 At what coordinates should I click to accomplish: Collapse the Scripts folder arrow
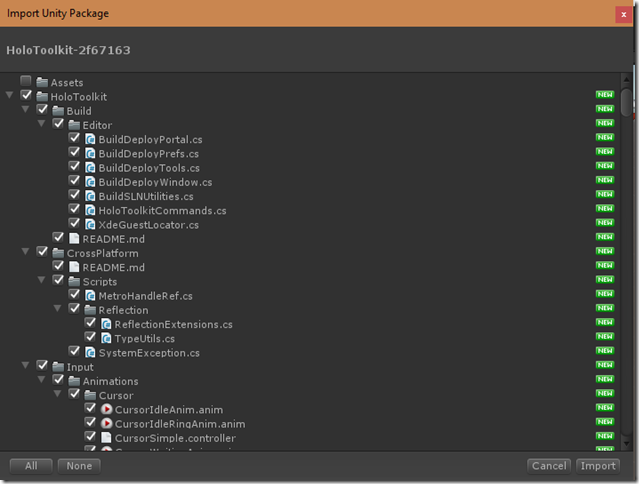coord(42,280)
